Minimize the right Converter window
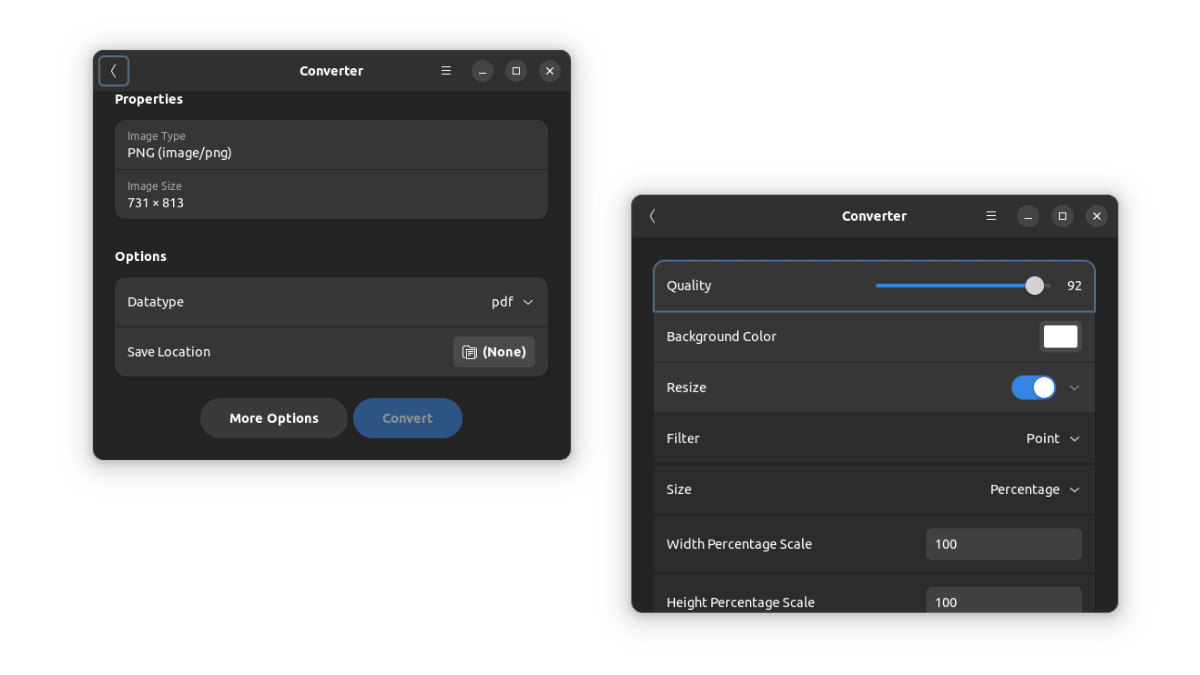Viewport: 1200px width, 675px height. pos(1028,216)
